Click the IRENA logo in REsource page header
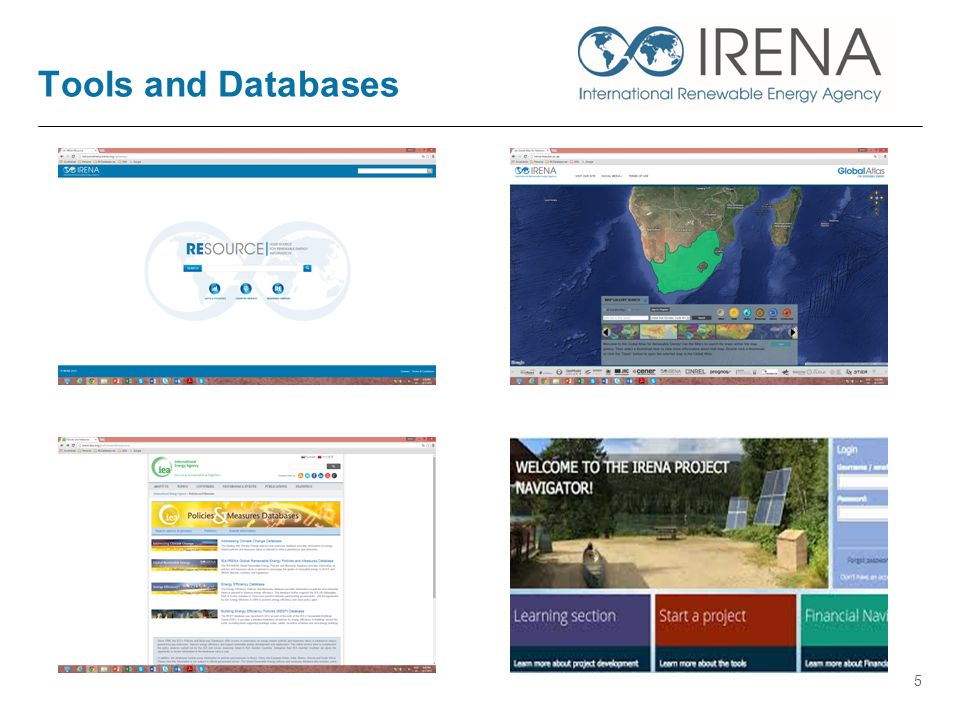 pos(81,170)
